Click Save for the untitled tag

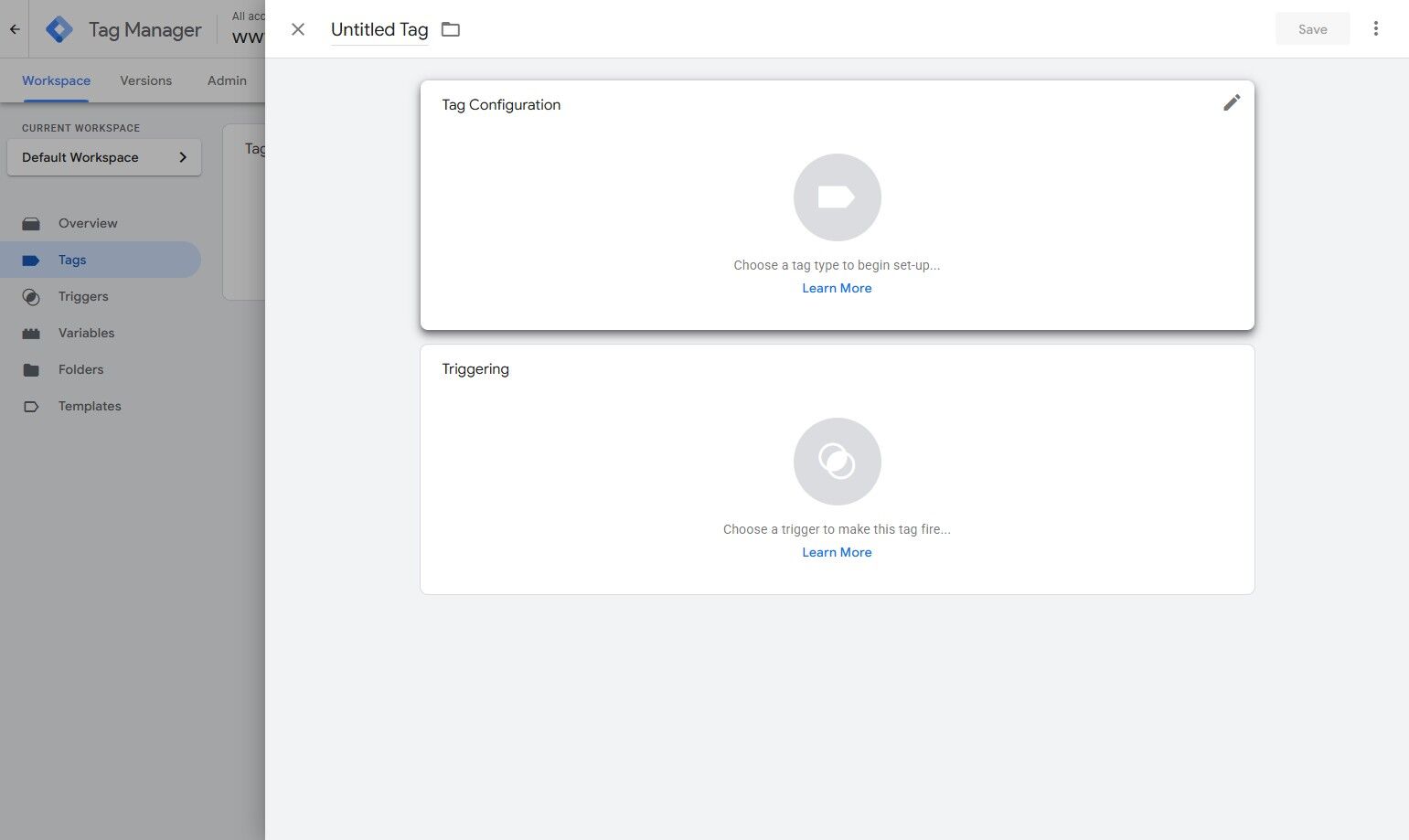(1312, 28)
